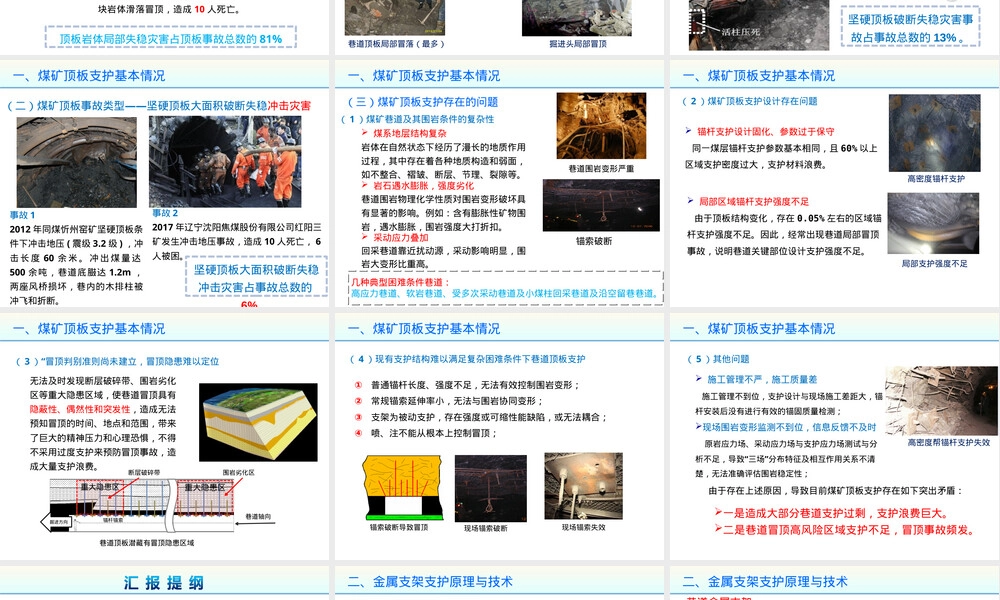This screenshot has width=1000, height=600.
Task: Click red line 一是造成大部分巷道支护过剩
Action: [835, 513]
